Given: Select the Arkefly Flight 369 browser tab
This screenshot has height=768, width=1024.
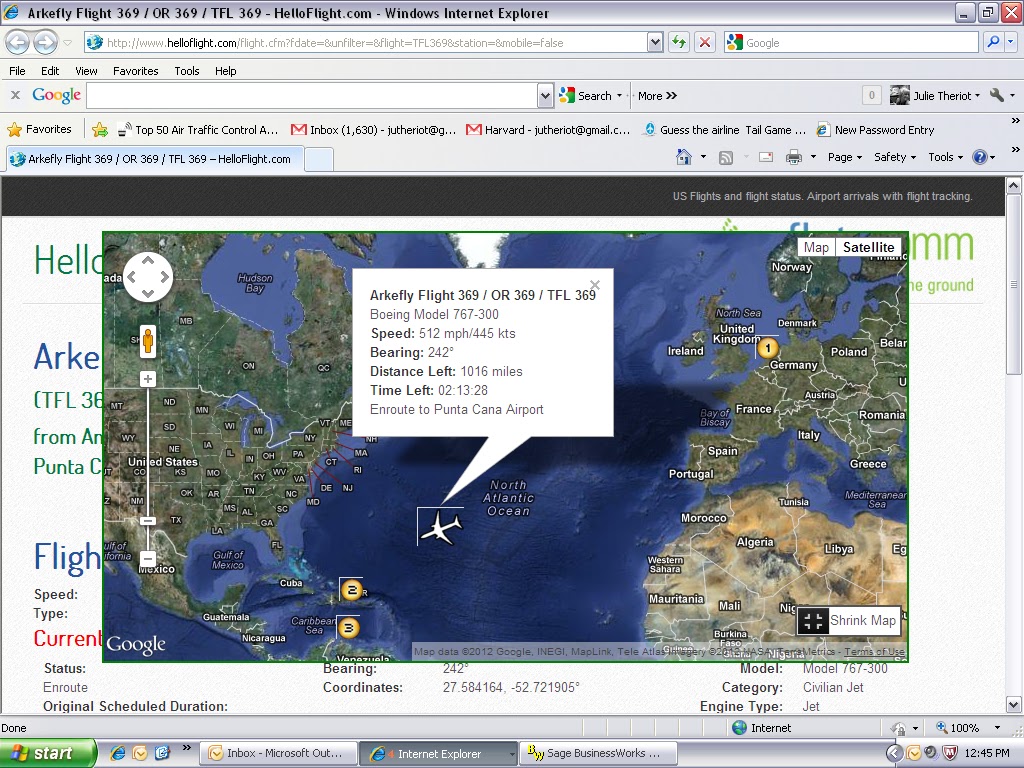Looking at the screenshot, I should pos(153,159).
